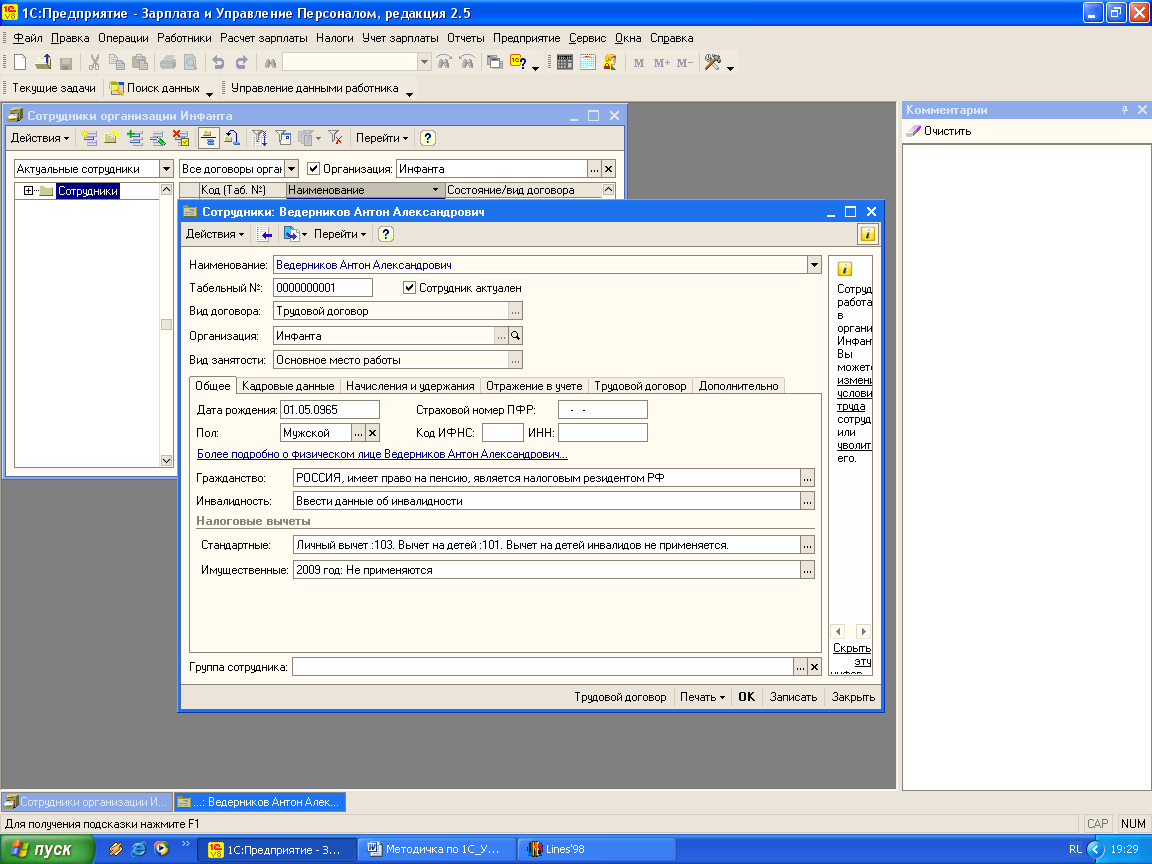The height and width of the screenshot is (864, 1152).
Task: Click Трудовой договор bottom button
Action: tap(620, 697)
